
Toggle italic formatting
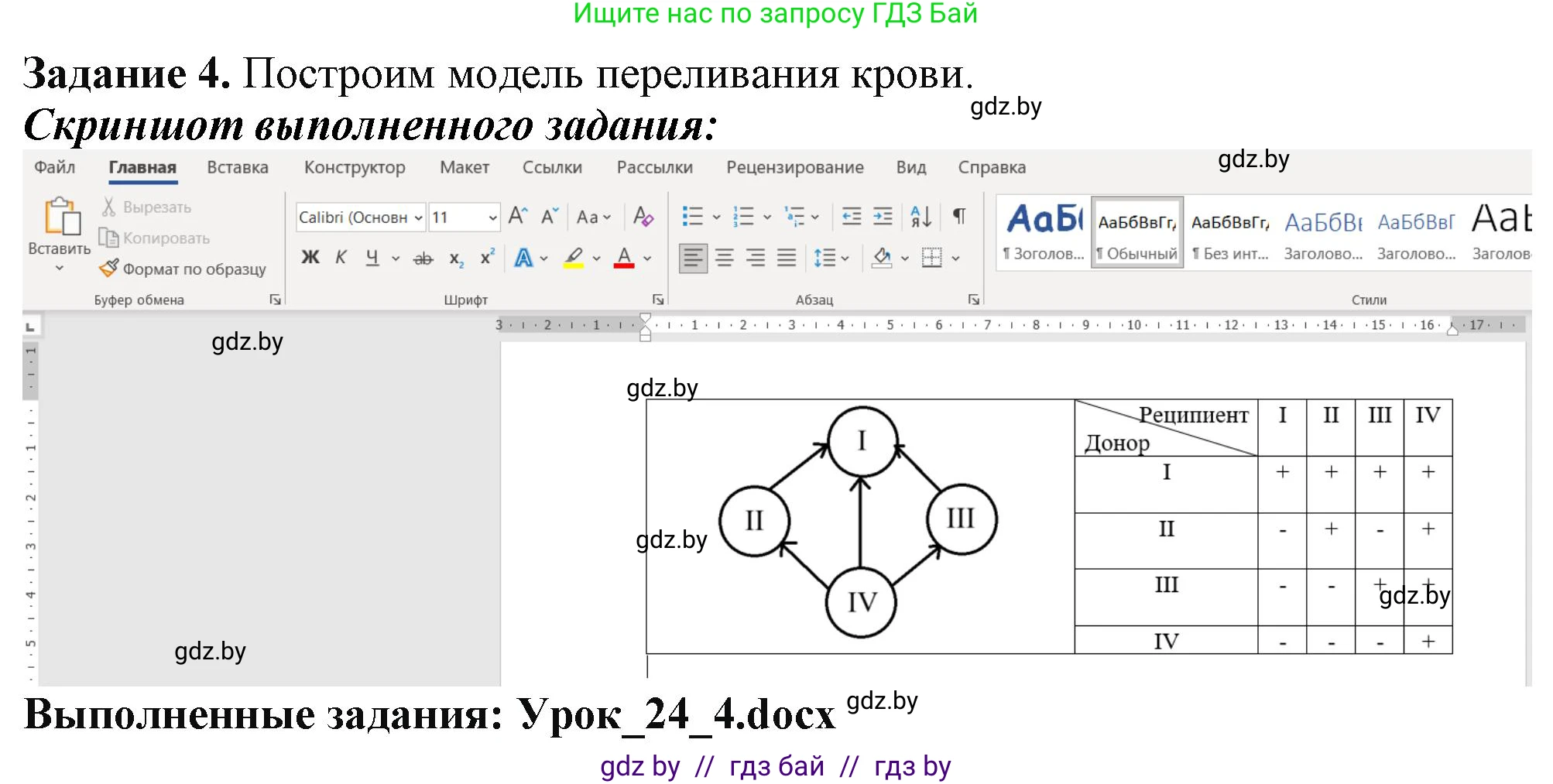(340, 256)
